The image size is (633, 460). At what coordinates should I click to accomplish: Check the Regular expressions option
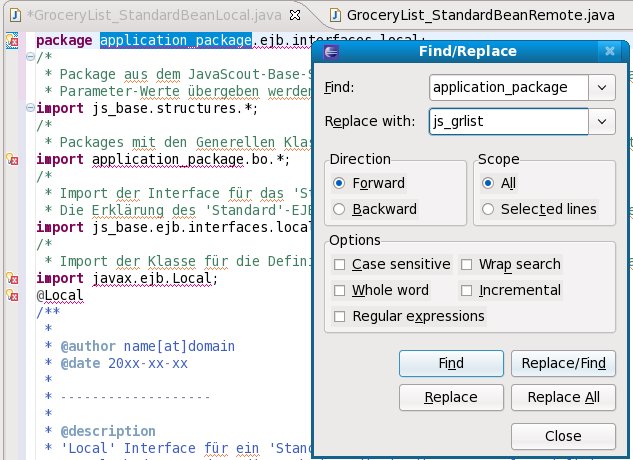(x=340, y=317)
